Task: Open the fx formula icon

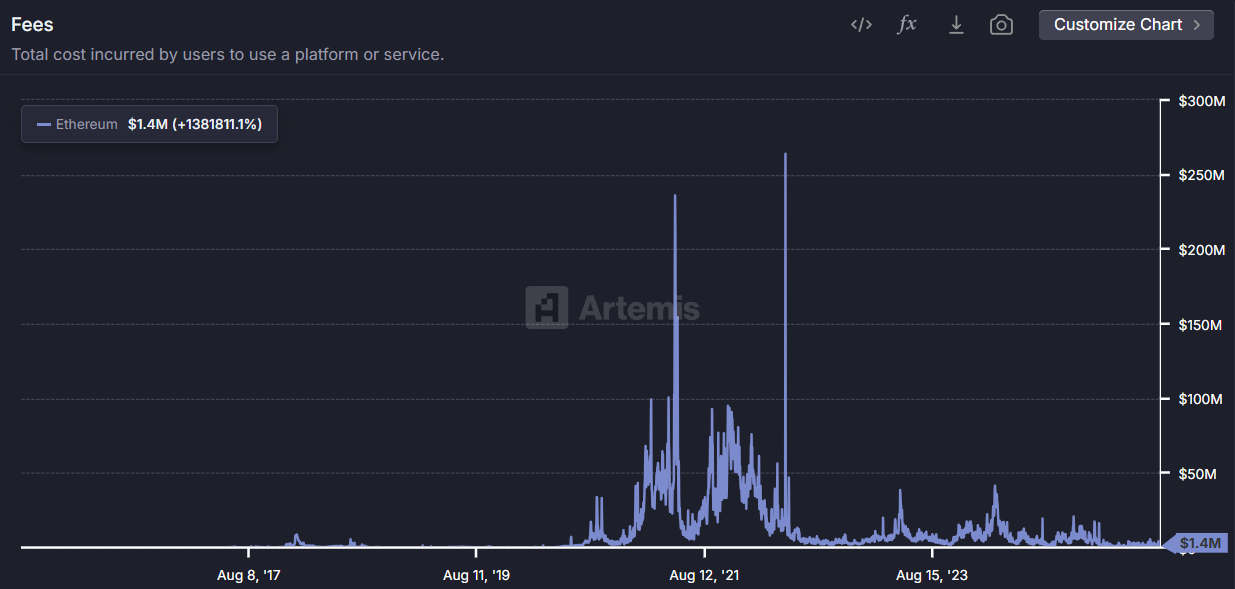Action: pyautogui.click(x=907, y=25)
